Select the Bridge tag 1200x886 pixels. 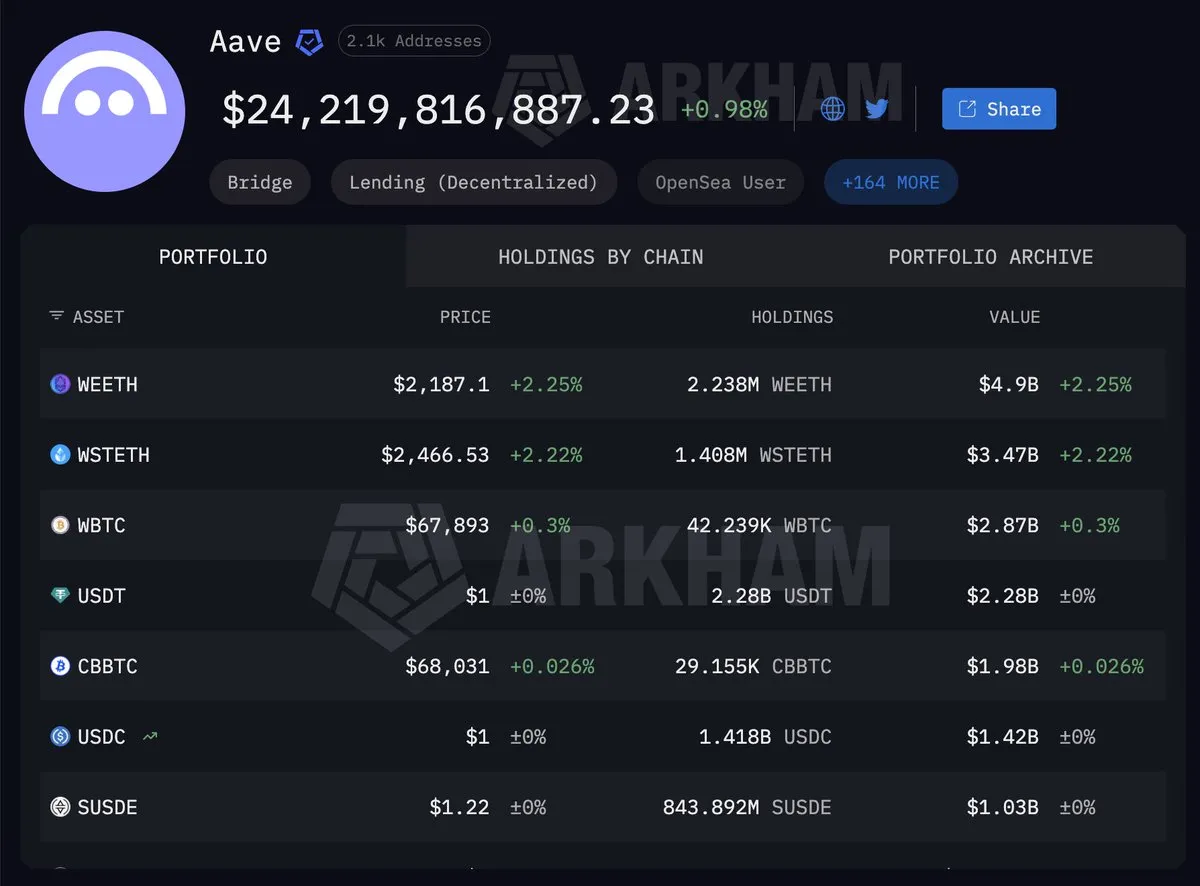pos(260,183)
